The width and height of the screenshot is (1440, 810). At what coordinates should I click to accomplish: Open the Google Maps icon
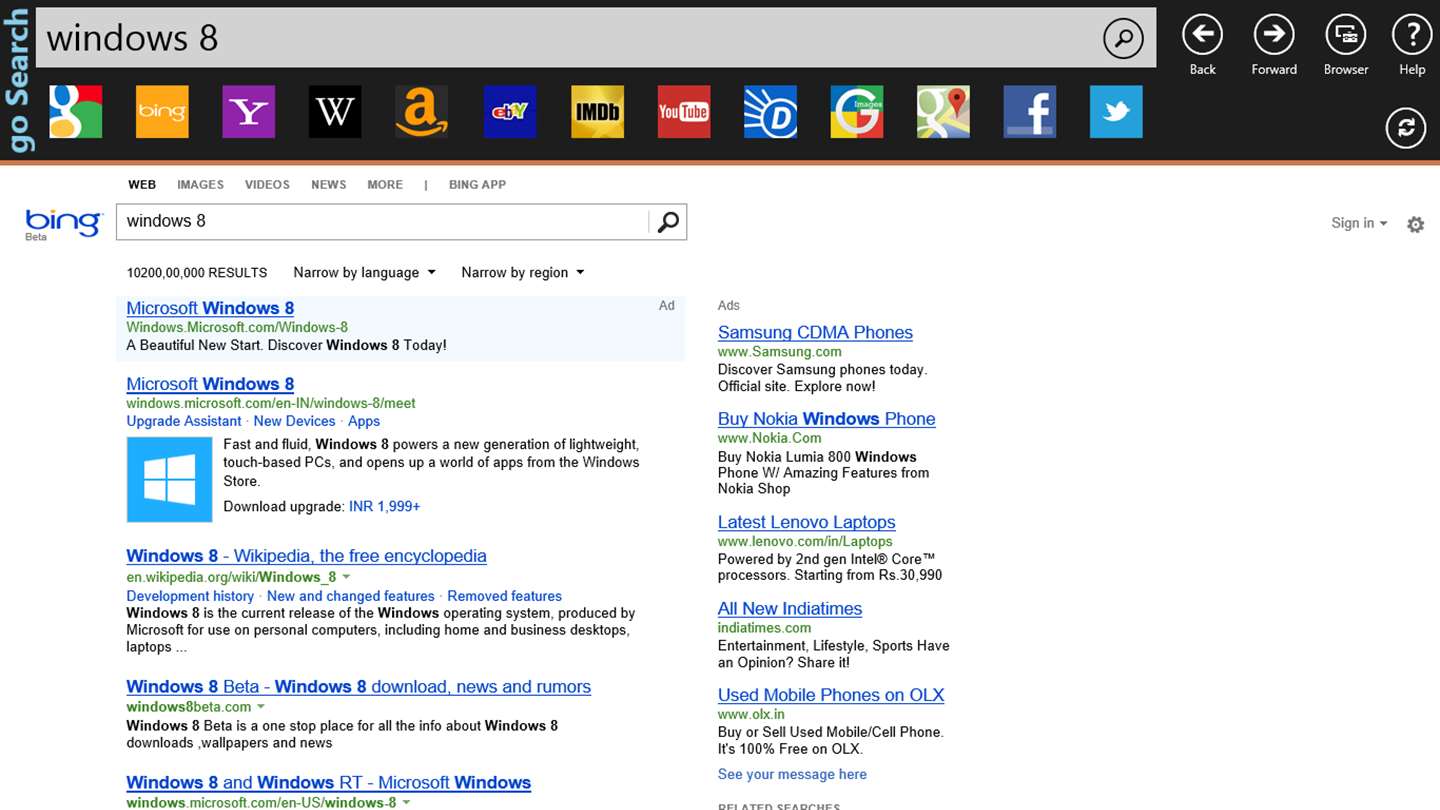coord(943,112)
